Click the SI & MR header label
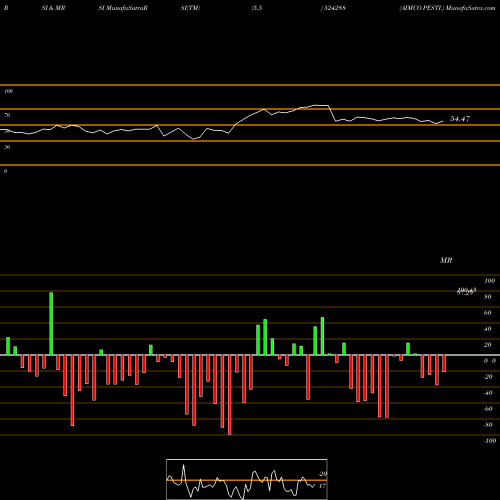 coord(53,8)
